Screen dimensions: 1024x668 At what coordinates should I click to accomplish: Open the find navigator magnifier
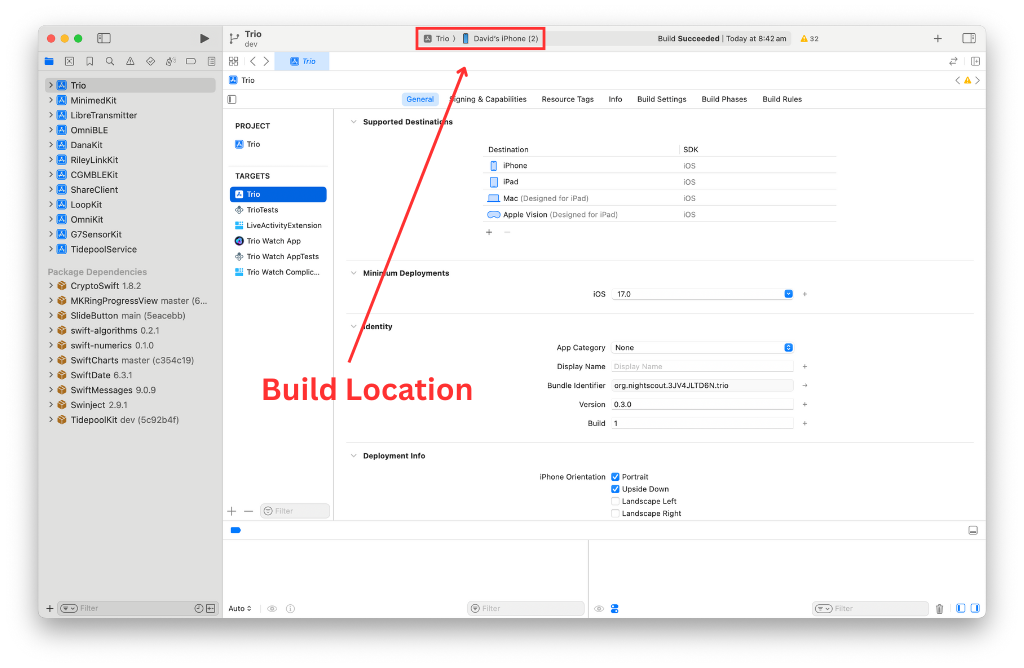[x=110, y=61]
